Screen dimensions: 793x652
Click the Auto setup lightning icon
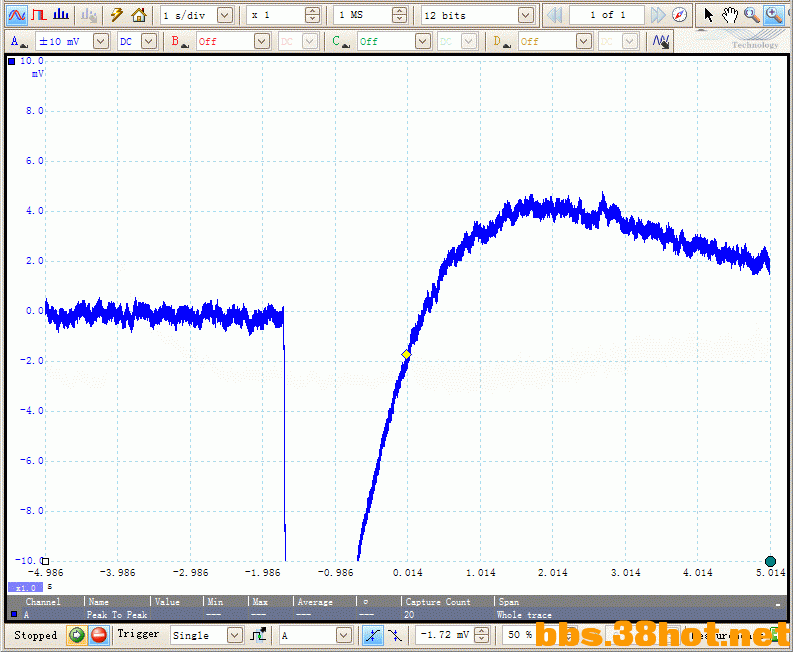tap(117, 15)
